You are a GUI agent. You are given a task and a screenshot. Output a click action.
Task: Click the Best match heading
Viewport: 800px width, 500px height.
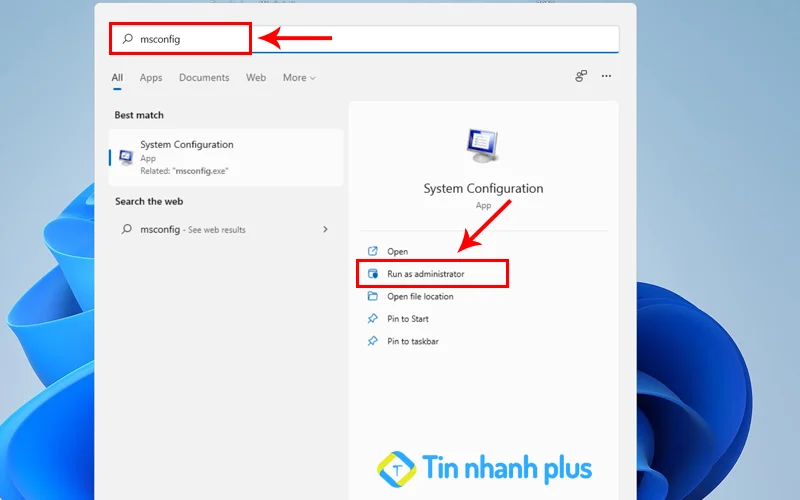pyautogui.click(x=139, y=115)
